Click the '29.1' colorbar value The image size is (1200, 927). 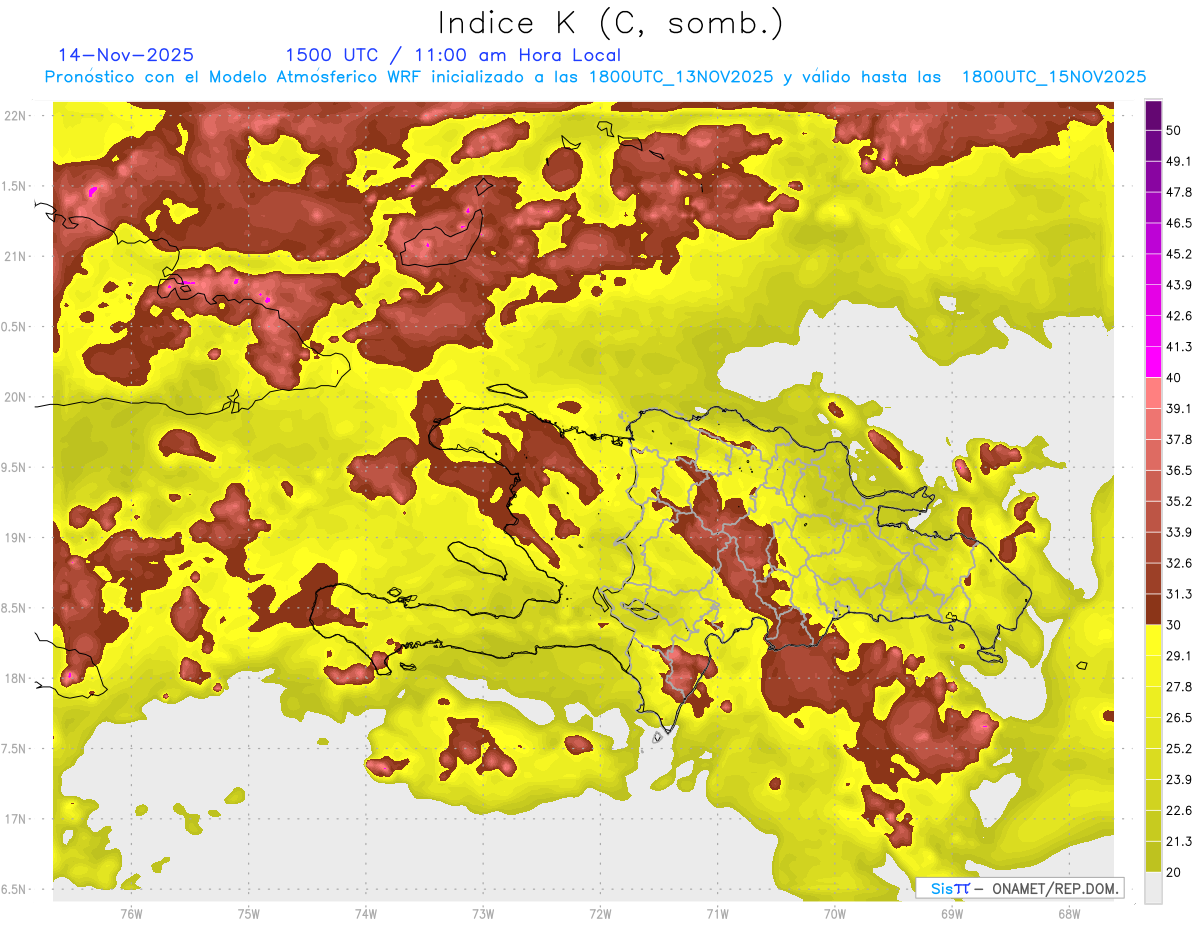pos(1179,656)
